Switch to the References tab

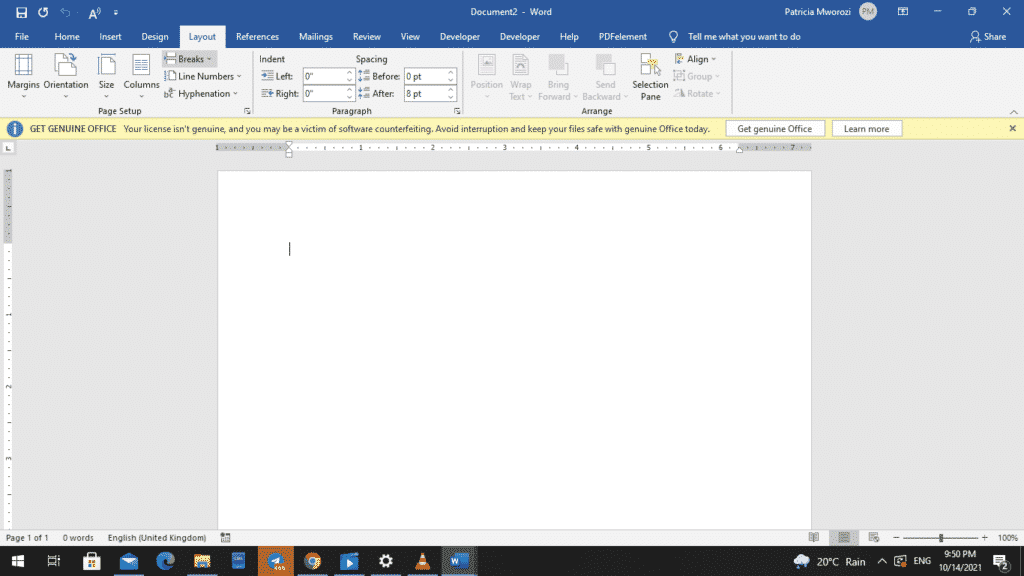click(x=257, y=37)
